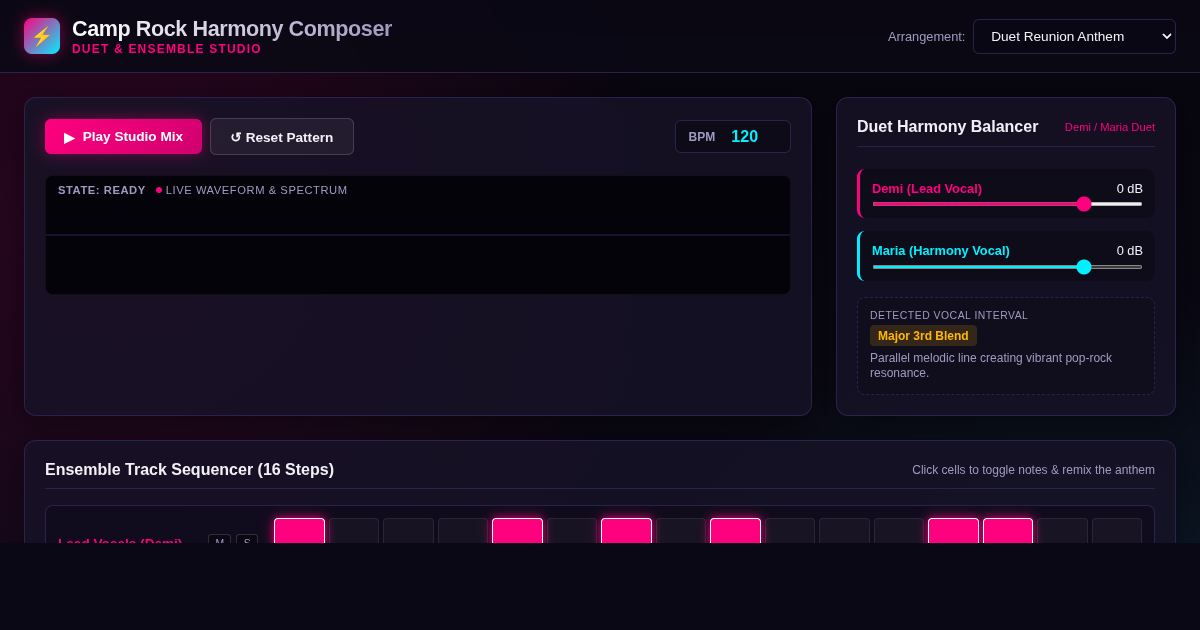1200x630 pixels.
Task: Solo the Lead Vocals track (S)
Action: tap(247, 539)
